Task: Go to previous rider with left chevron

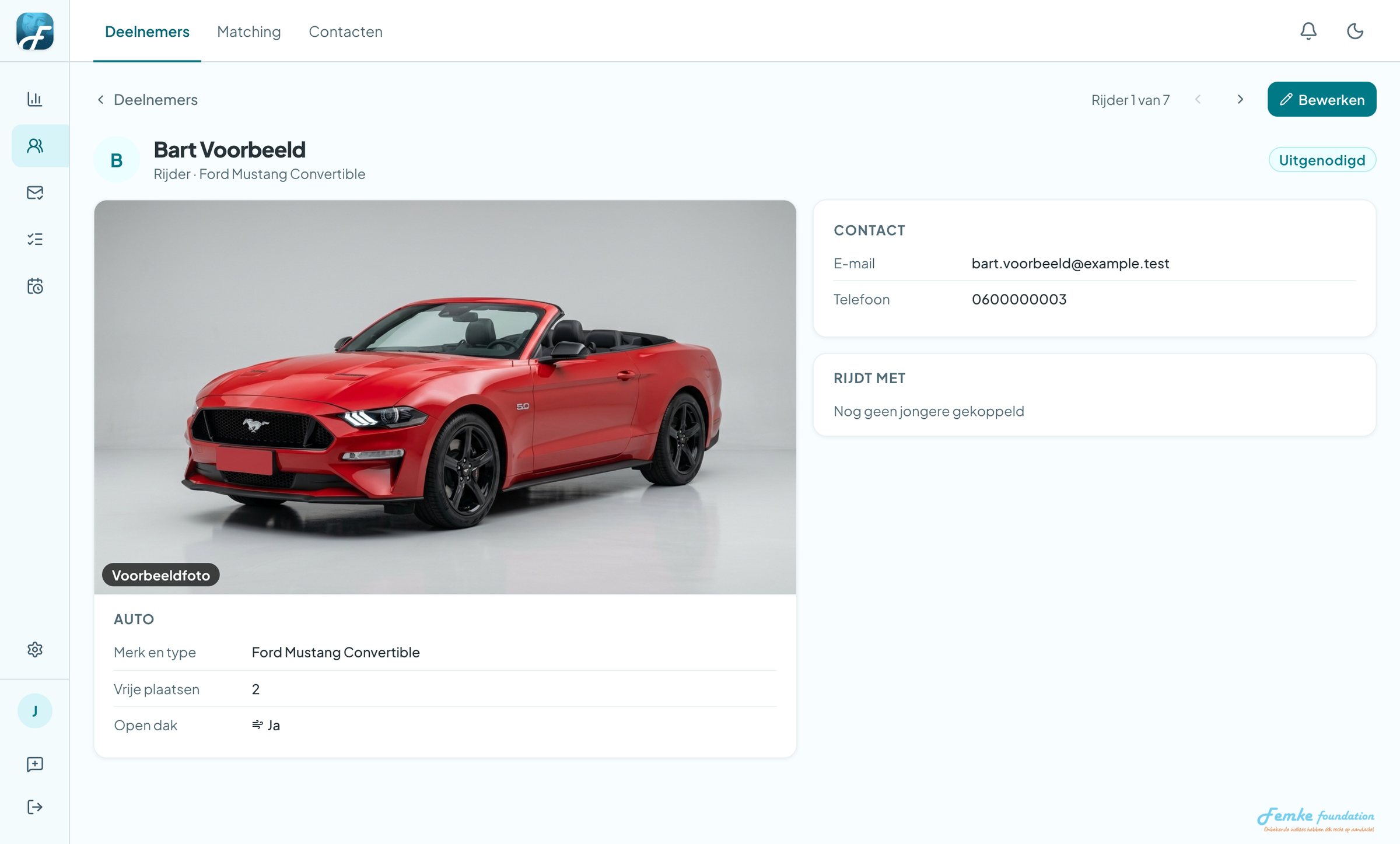Action: tap(1198, 100)
